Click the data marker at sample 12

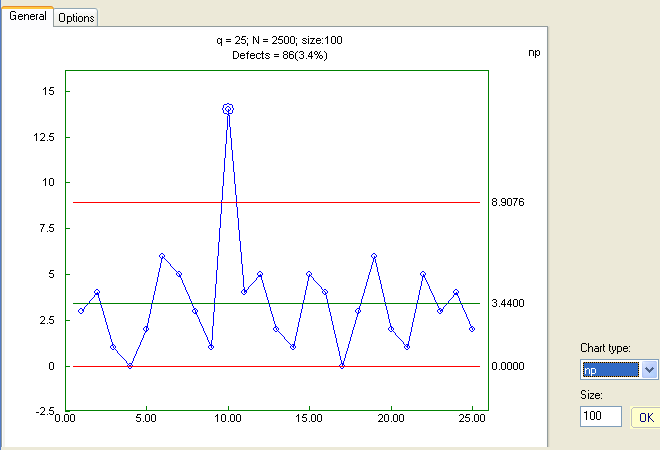click(x=260, y=274)
